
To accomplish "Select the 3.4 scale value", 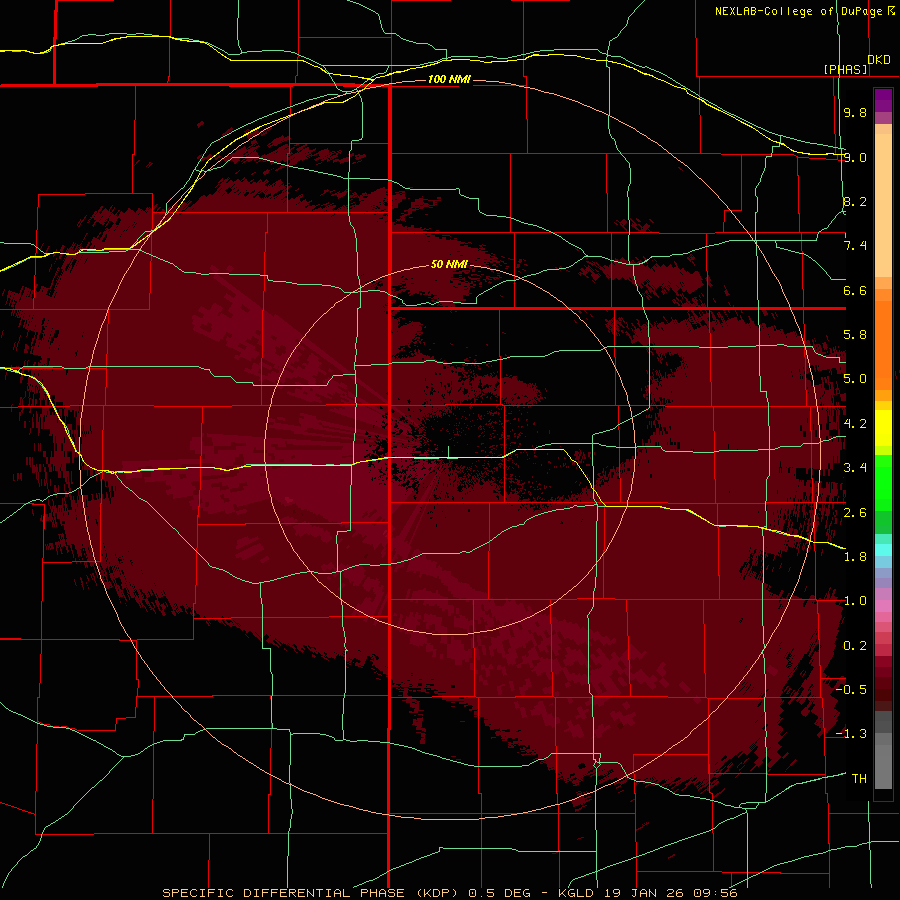I will point(855,468).
